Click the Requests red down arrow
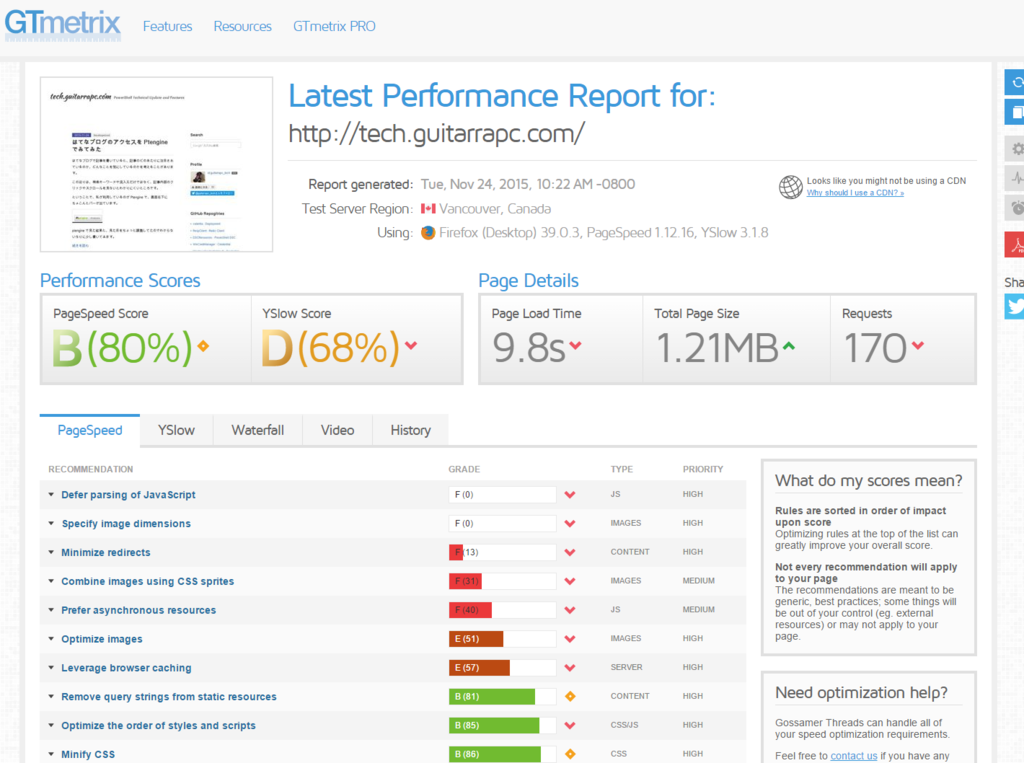Screen dimensions: 1024x763 point(918,345)
